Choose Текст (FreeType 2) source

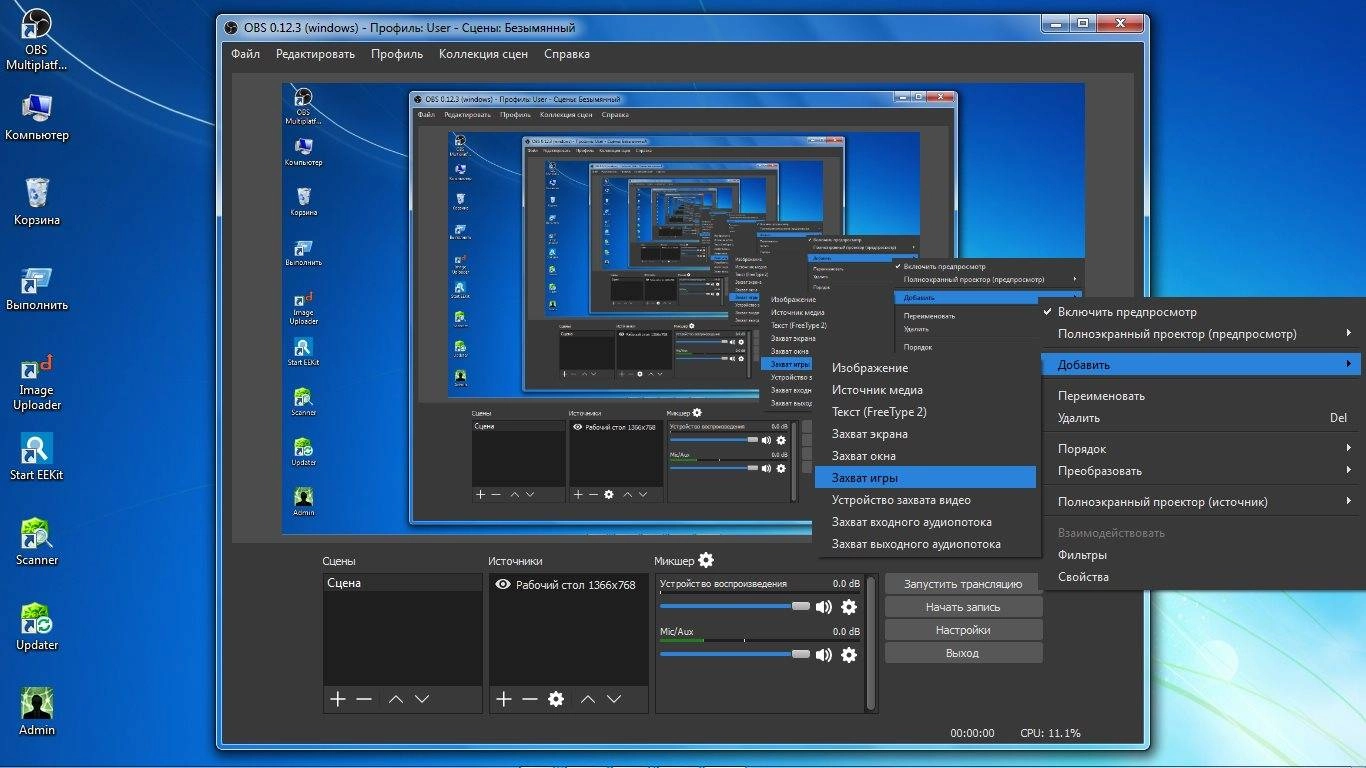pos(925,412)
